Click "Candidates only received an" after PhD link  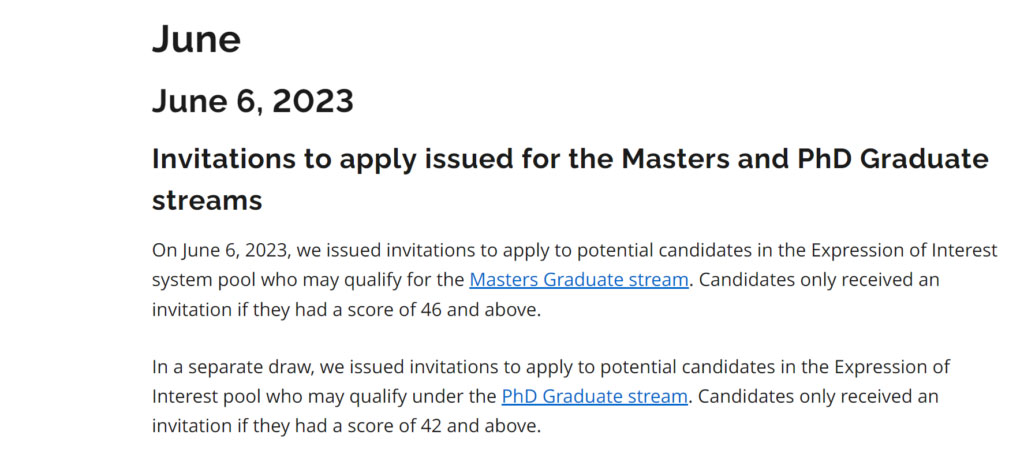pyautogui.click(x=818, y=396)
